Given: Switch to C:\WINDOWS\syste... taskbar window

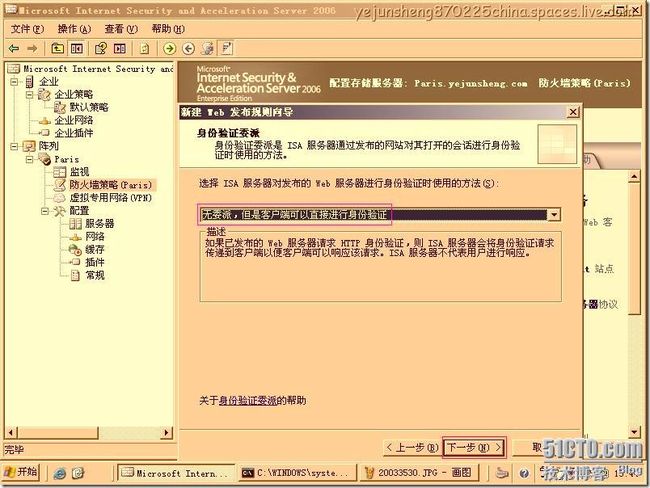Looking at the screenshot, I should [x=297, y=473].
